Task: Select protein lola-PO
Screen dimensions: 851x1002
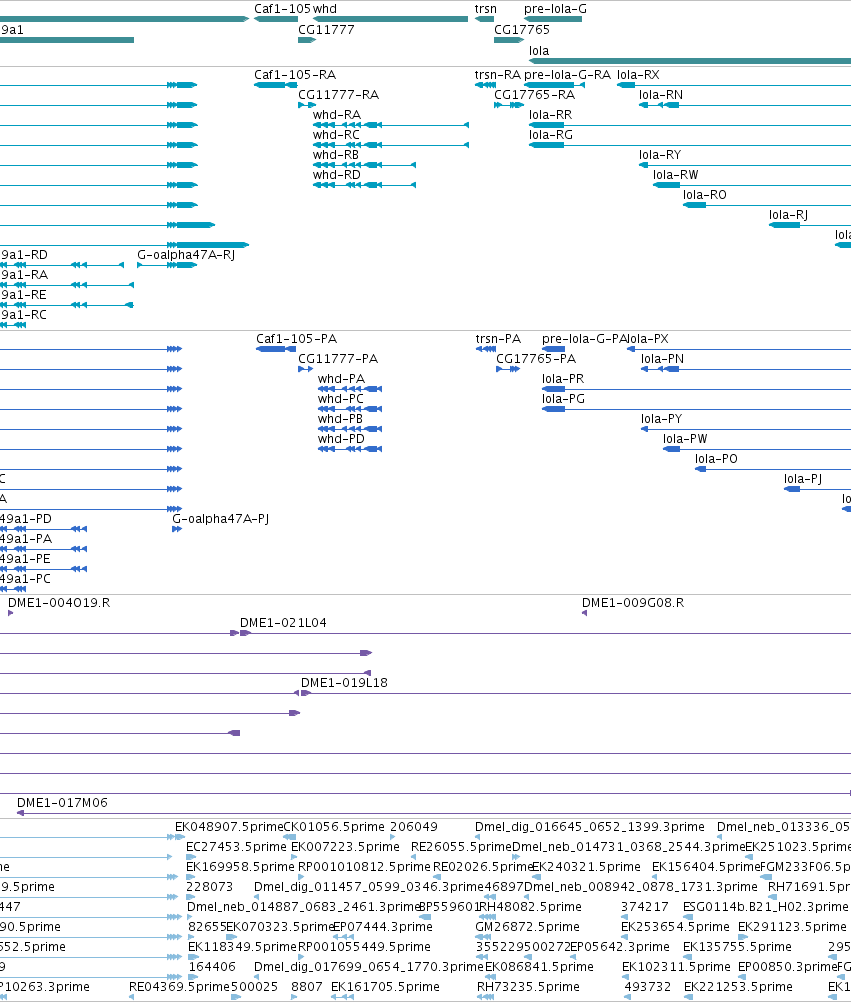Action: 716,459
